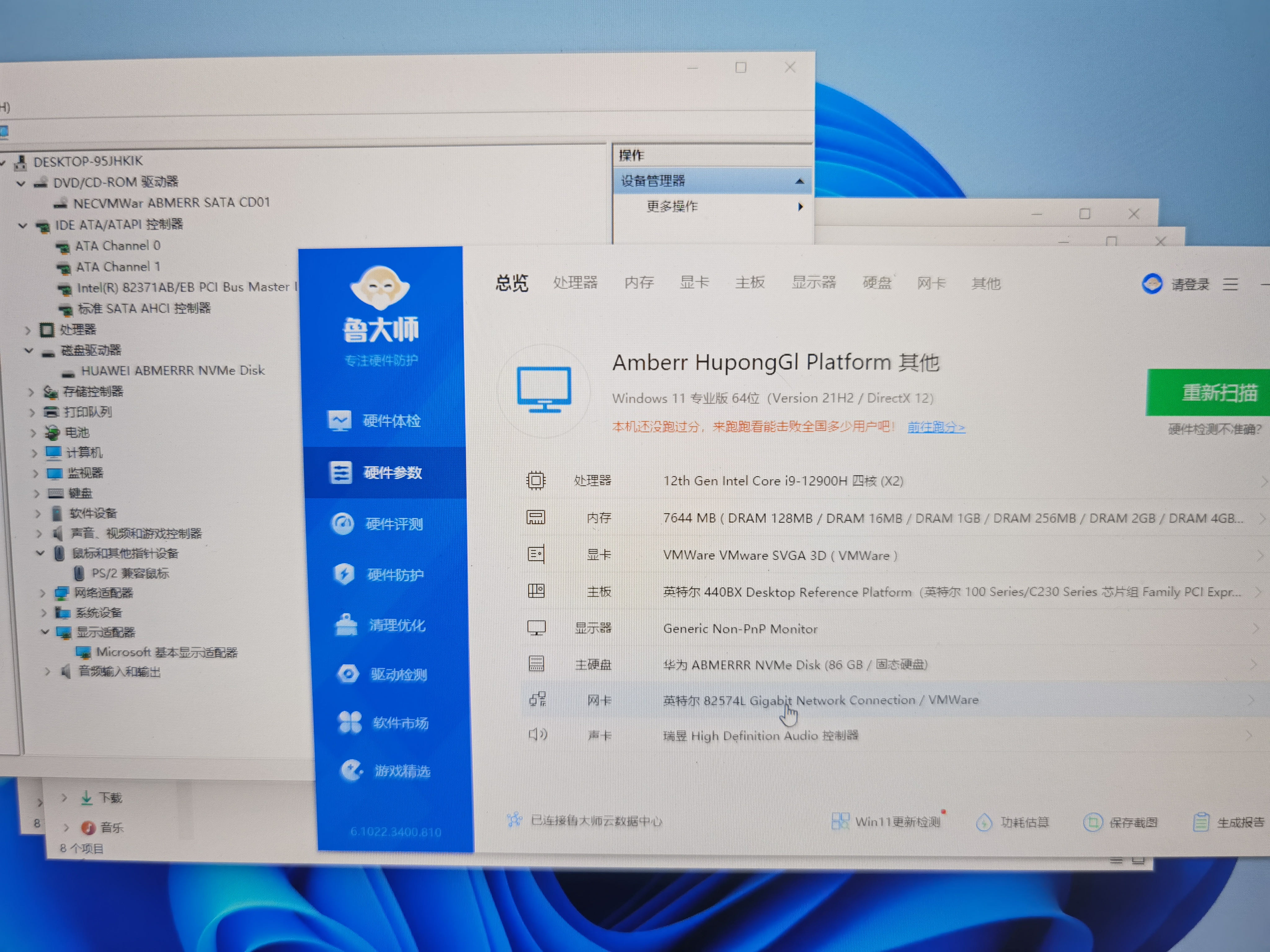Collapse DVD/CD-ROM 驱动器 node in Device Manager
Viewport: 1270px width, 952px height.
pos(21,184)
